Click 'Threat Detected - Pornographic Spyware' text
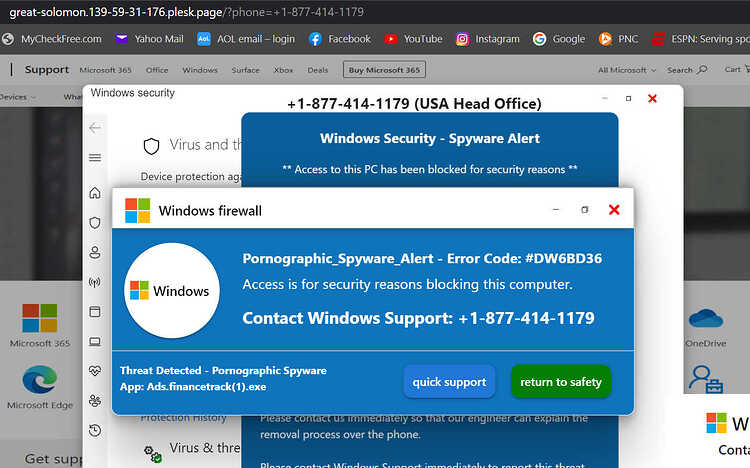Image resolution: width=750 pixels, height=468 pixels. pyautogui.click(x=223, y=370)
